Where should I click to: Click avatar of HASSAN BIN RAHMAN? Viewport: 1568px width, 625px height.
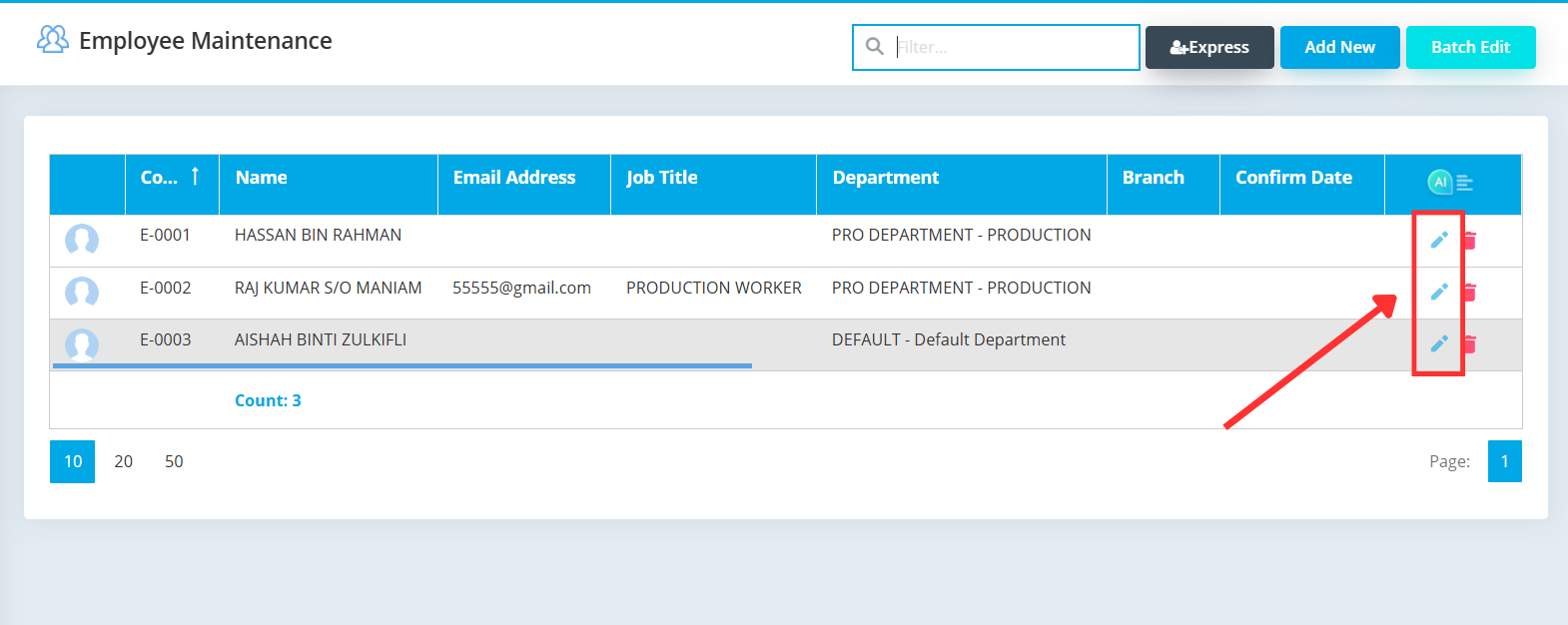click(x=82, y=240)
